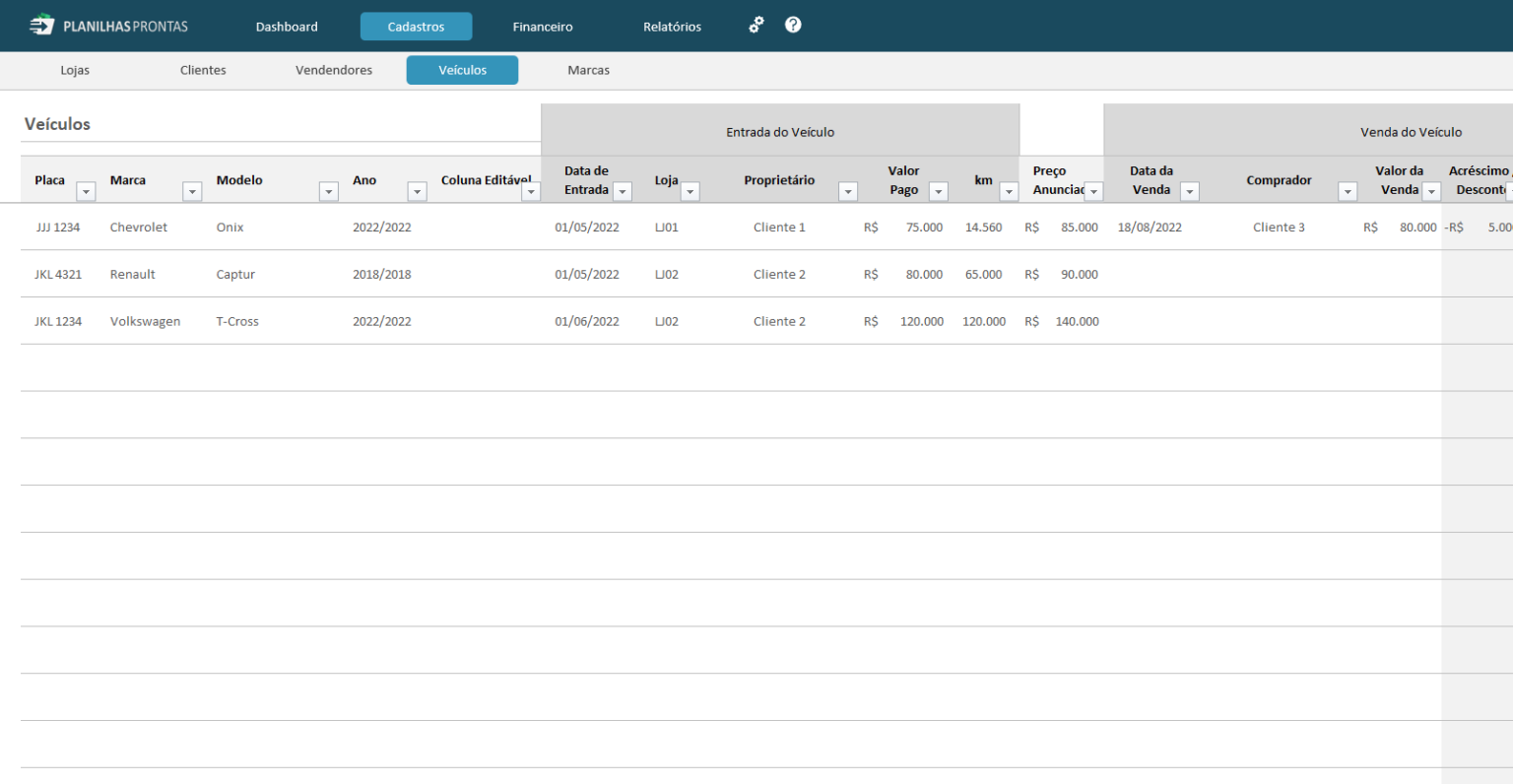1513x784 pixels.
Task: Open the Data de Entrada filter dropdown
Action: coord(623,191)
